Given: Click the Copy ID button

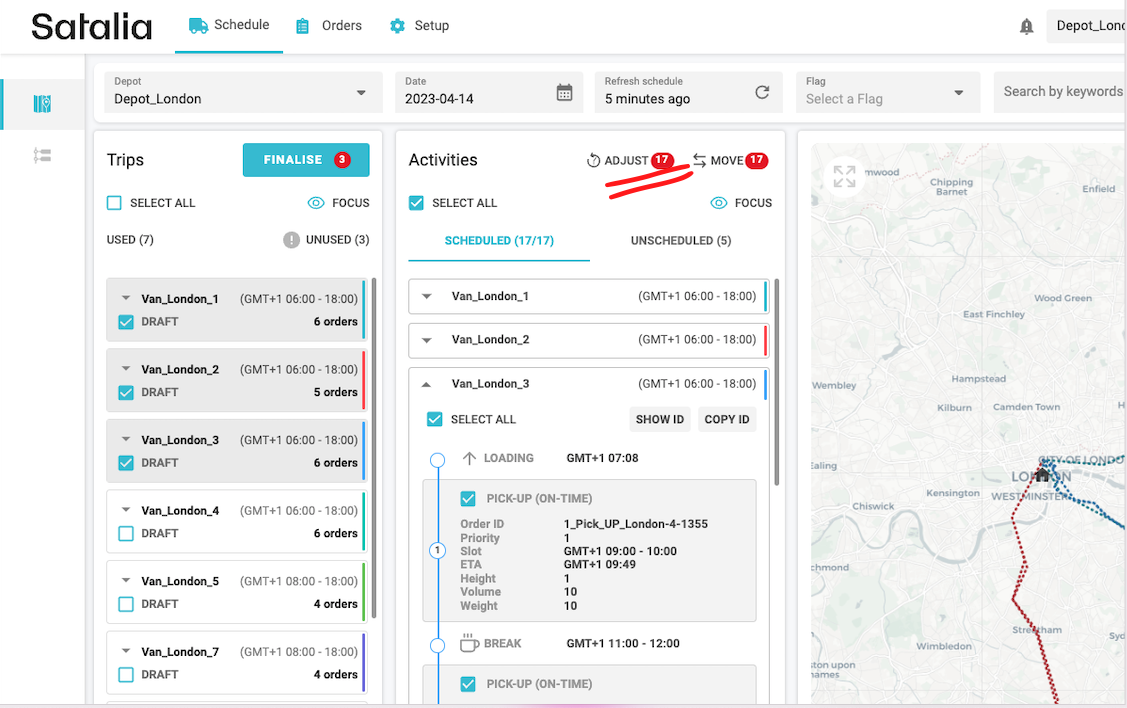Looking at the screenshot, I should (x=726, y=419).
